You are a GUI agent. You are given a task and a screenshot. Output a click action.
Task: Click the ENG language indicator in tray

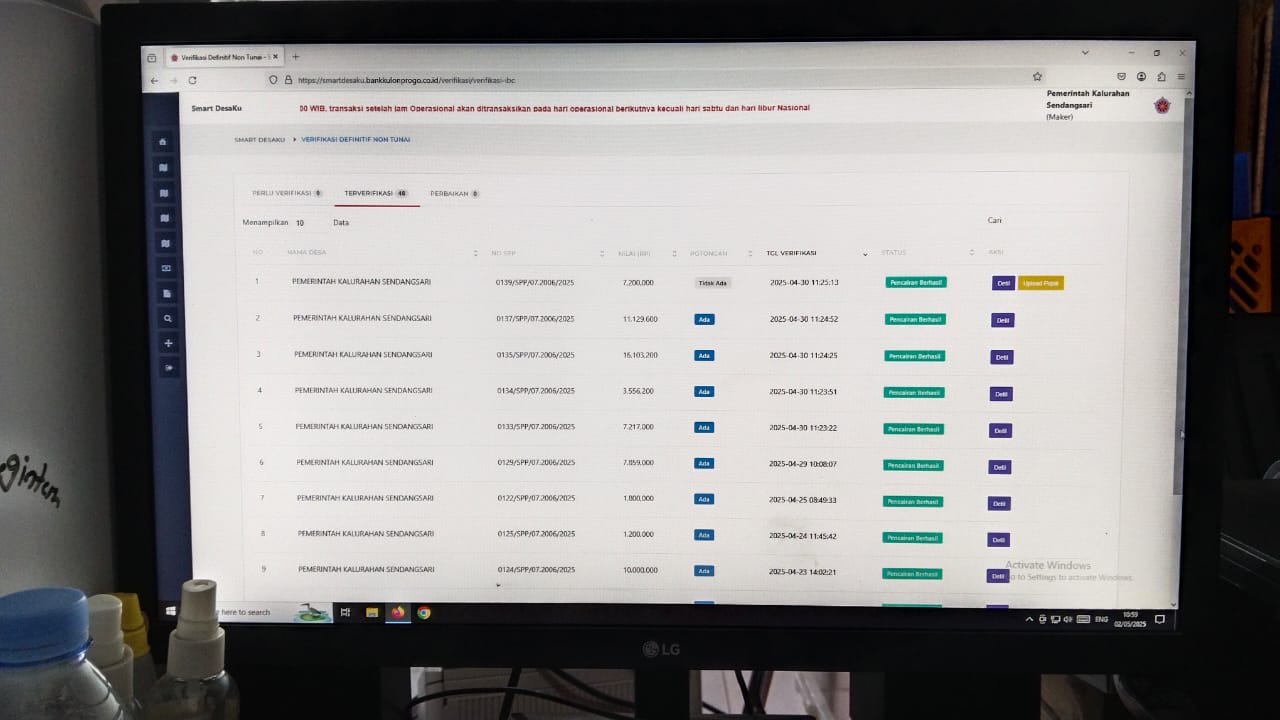[x=1102, y=620]
